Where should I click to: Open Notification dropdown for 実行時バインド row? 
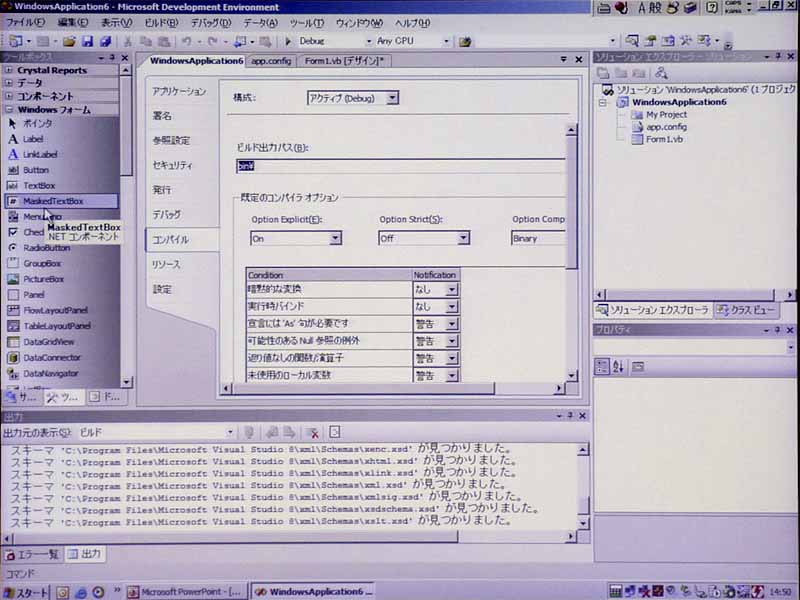click(452, 307)
